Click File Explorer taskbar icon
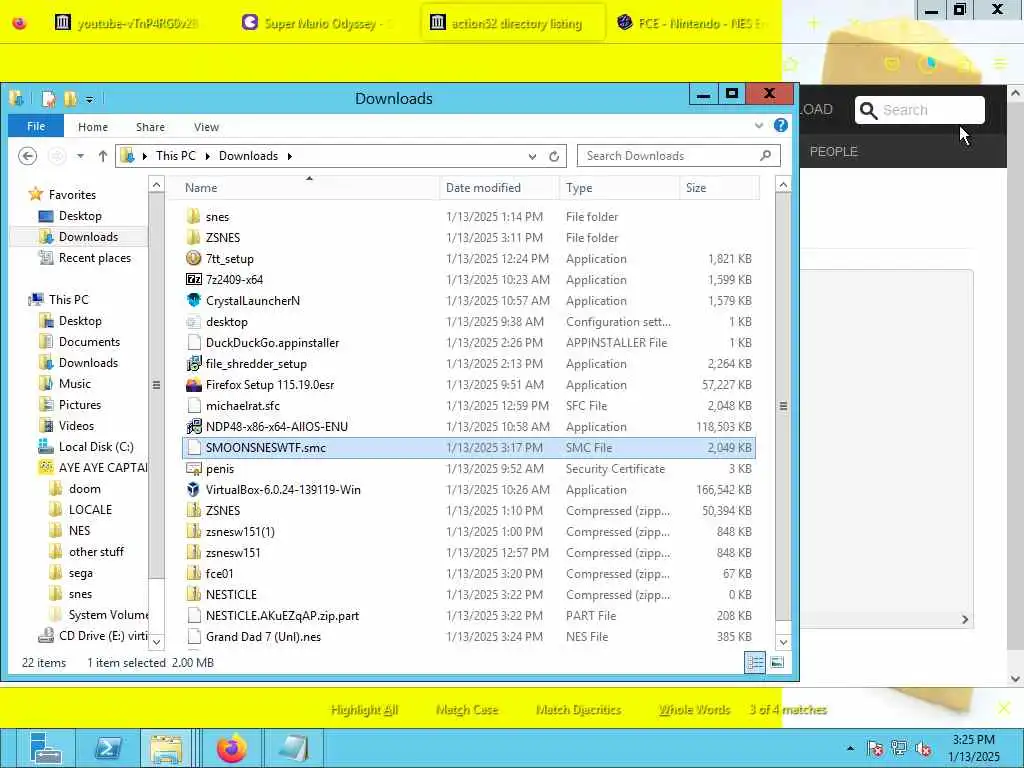This screenshot has width=1024, height=768. pos(166,748)
